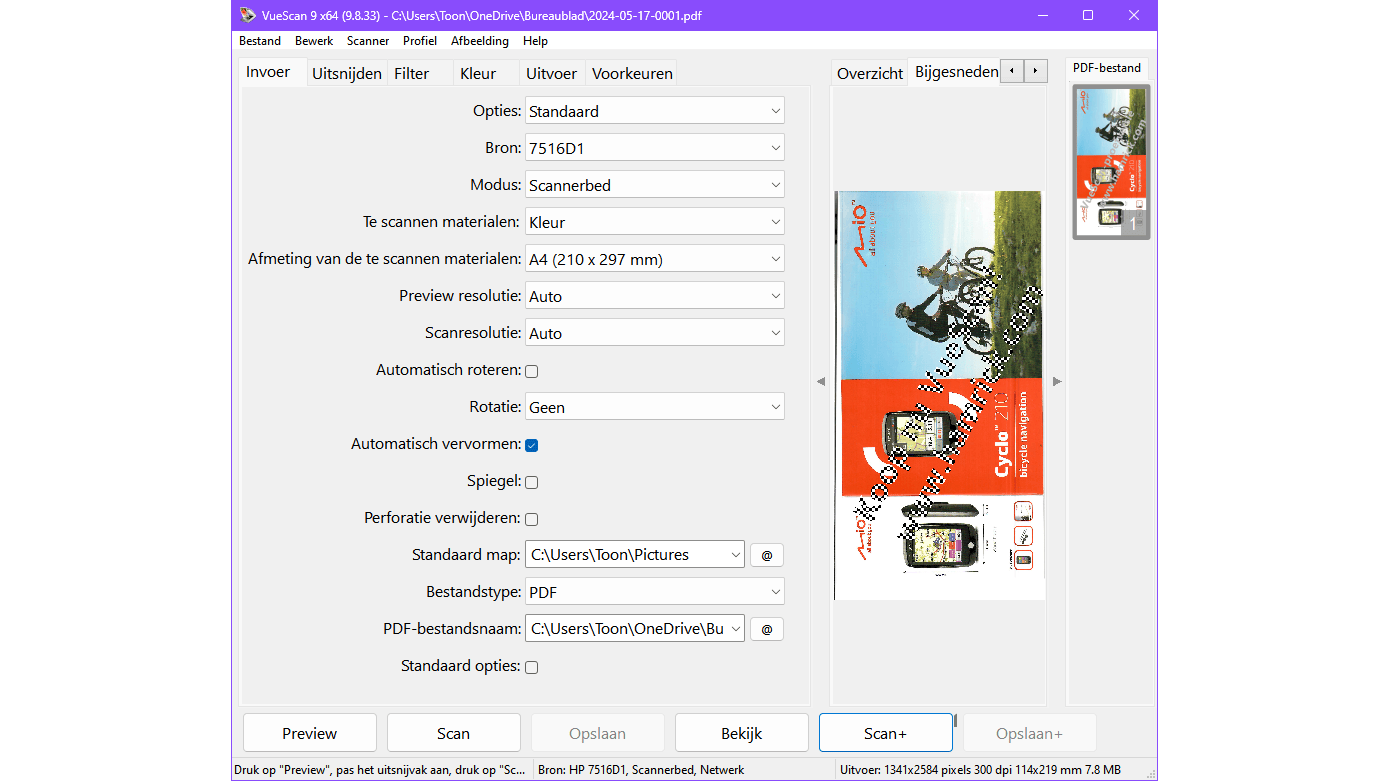Tick the Standaard opties checkbox

(532, 667)
